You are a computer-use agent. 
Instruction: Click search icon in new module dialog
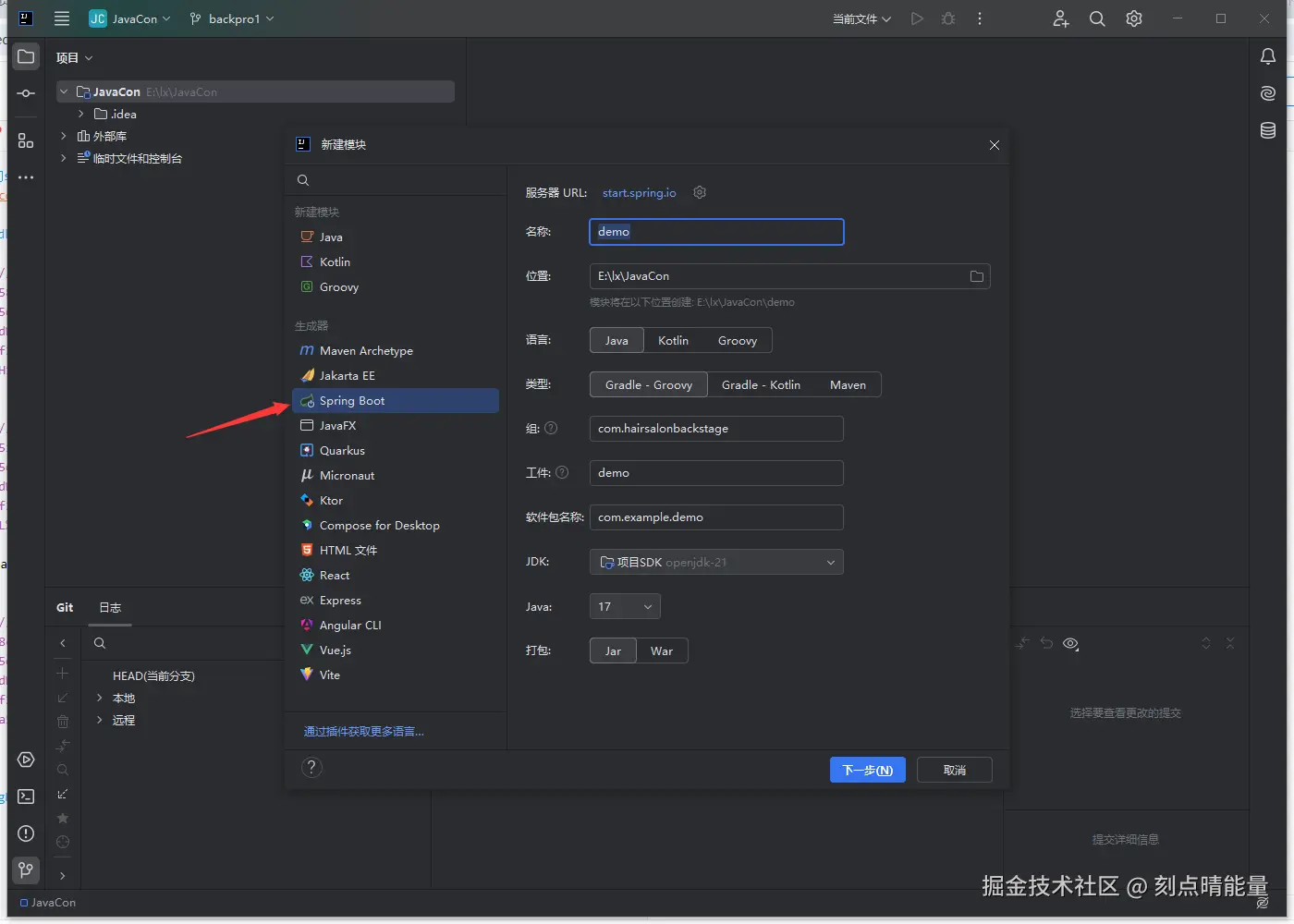pos(303,180)
